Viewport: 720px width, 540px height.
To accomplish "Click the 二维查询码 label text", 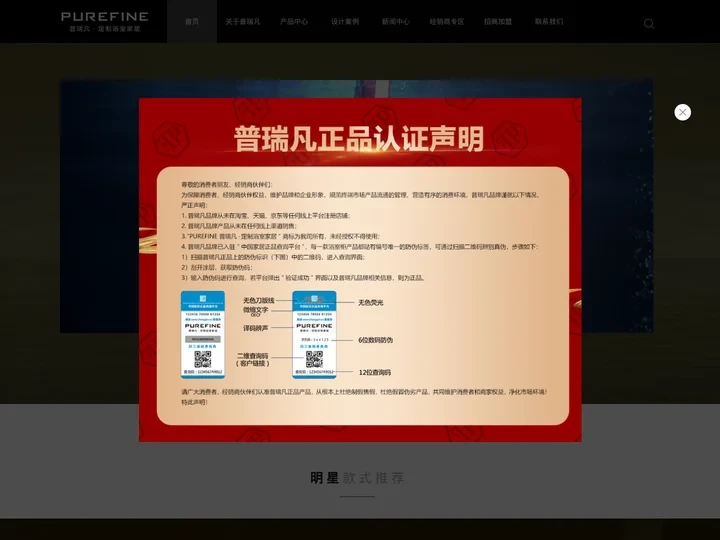I will tap(253, 356).
